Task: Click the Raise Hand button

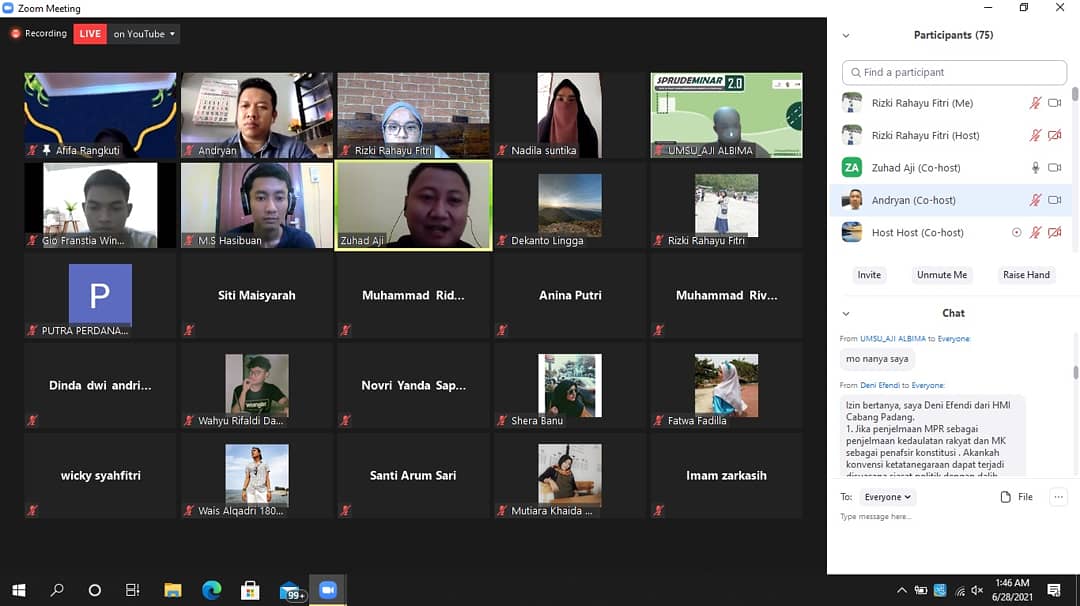Action: pos(1026,275)
